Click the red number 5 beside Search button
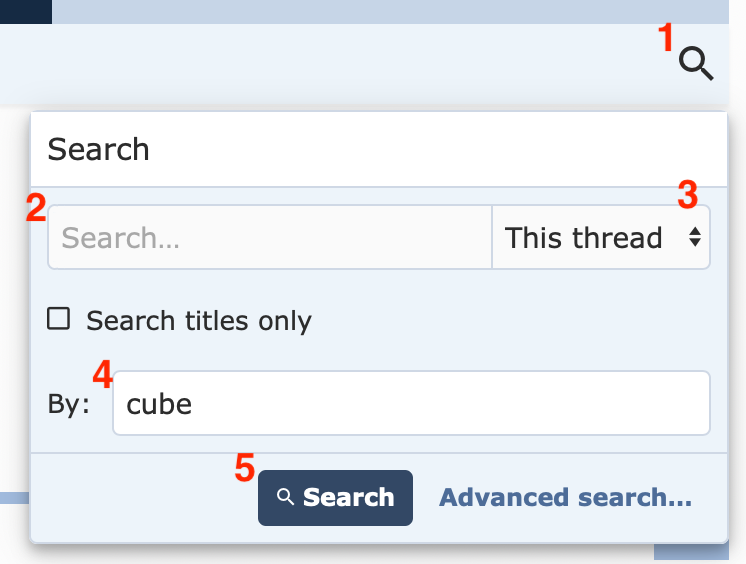The width and height of the screenshot is (746, 564). (245, 467)
